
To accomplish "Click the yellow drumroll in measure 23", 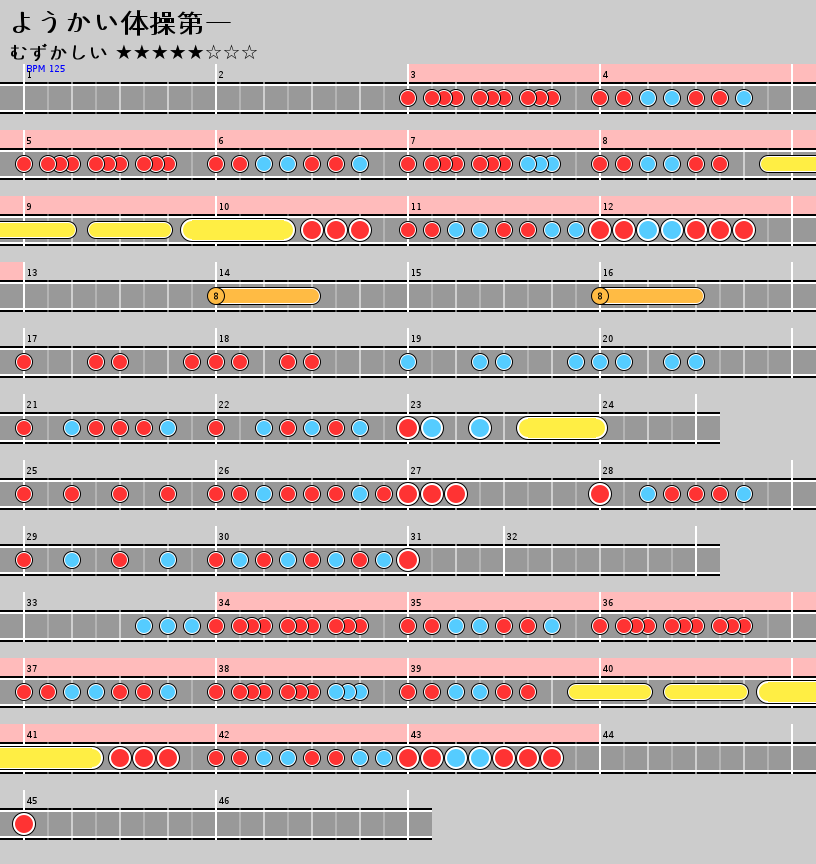I will click(x=561, y=428).
